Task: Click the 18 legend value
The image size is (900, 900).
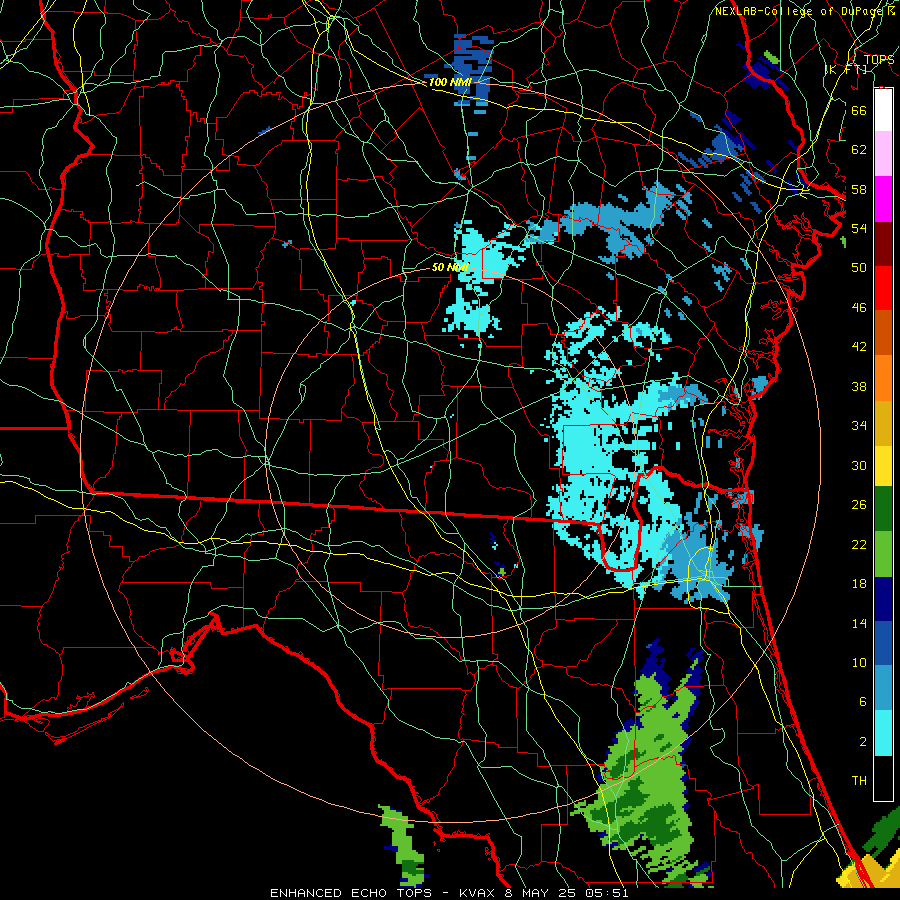Action: tap(859, 584)
